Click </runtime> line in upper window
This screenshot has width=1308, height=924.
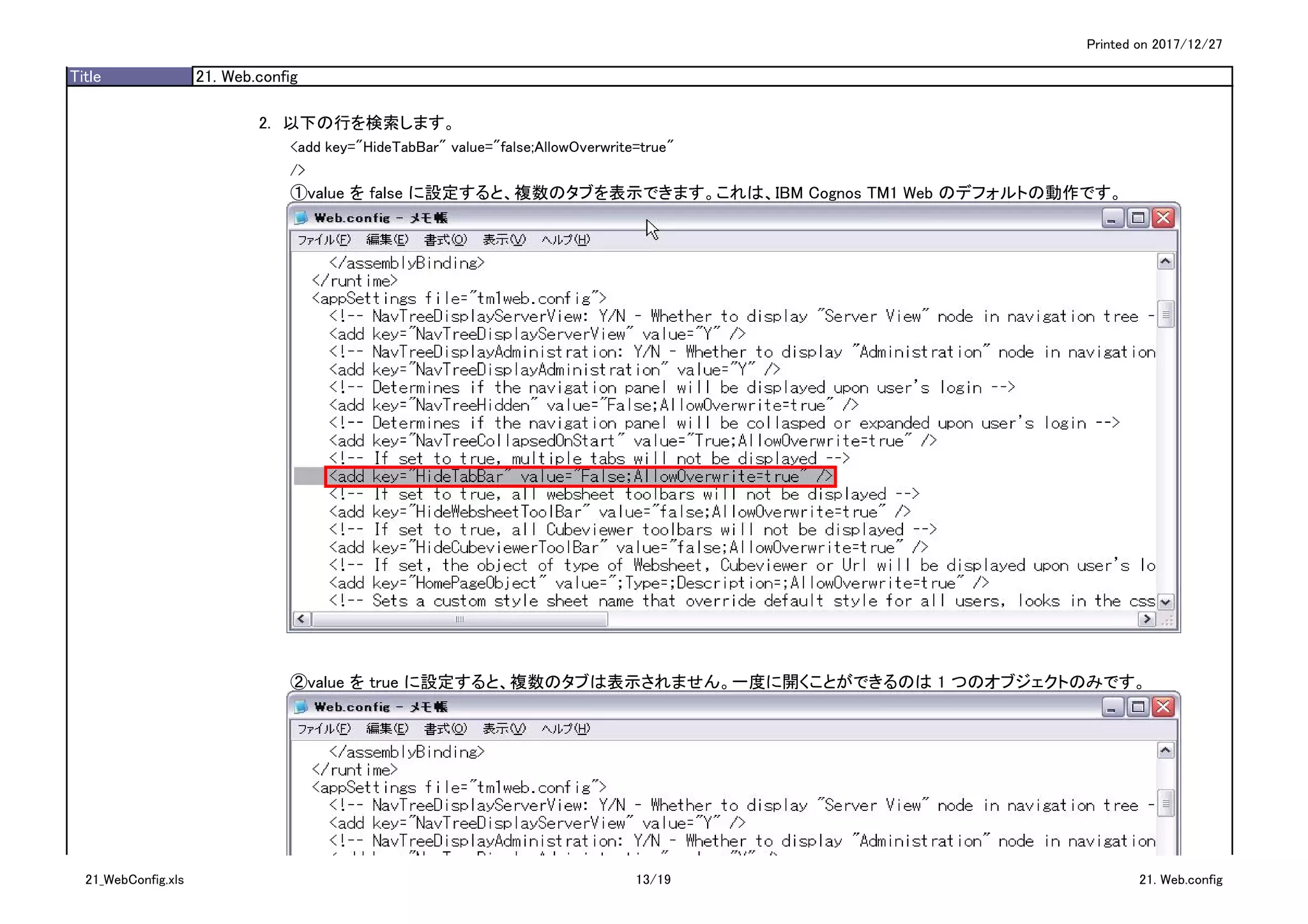(x=354, y=281)
